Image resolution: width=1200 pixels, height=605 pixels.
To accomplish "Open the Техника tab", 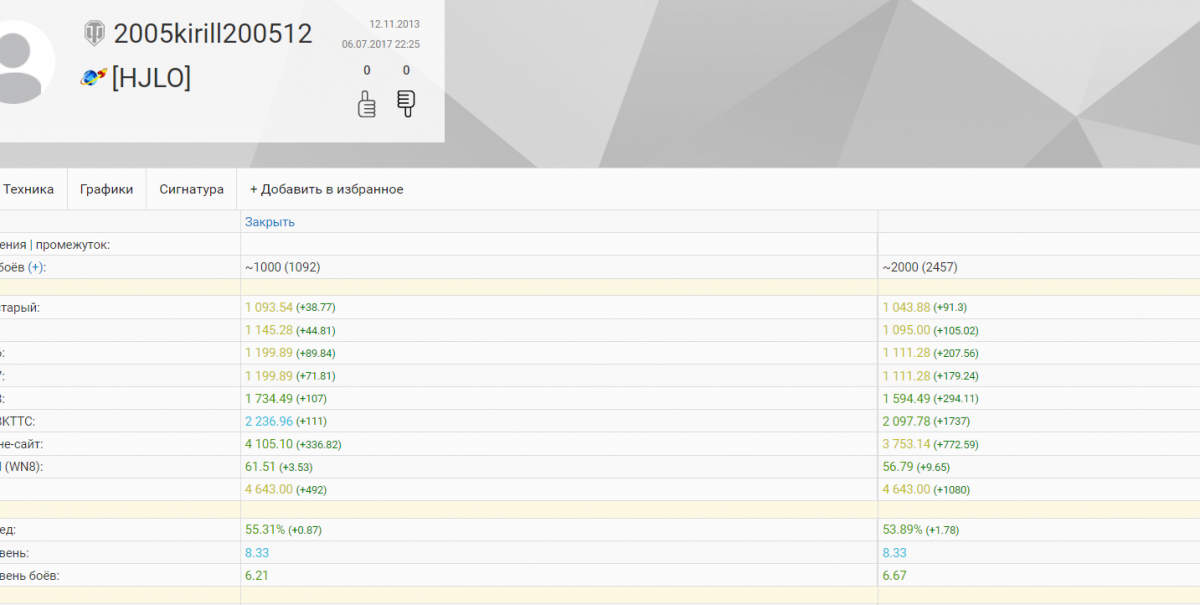I will point(29,189).
